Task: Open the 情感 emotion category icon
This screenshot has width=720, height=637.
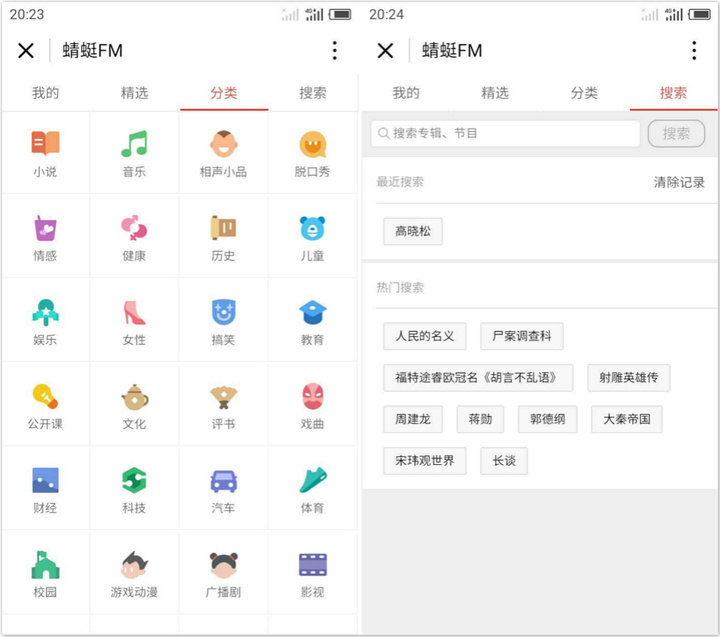Action: (x=45, y=228)
